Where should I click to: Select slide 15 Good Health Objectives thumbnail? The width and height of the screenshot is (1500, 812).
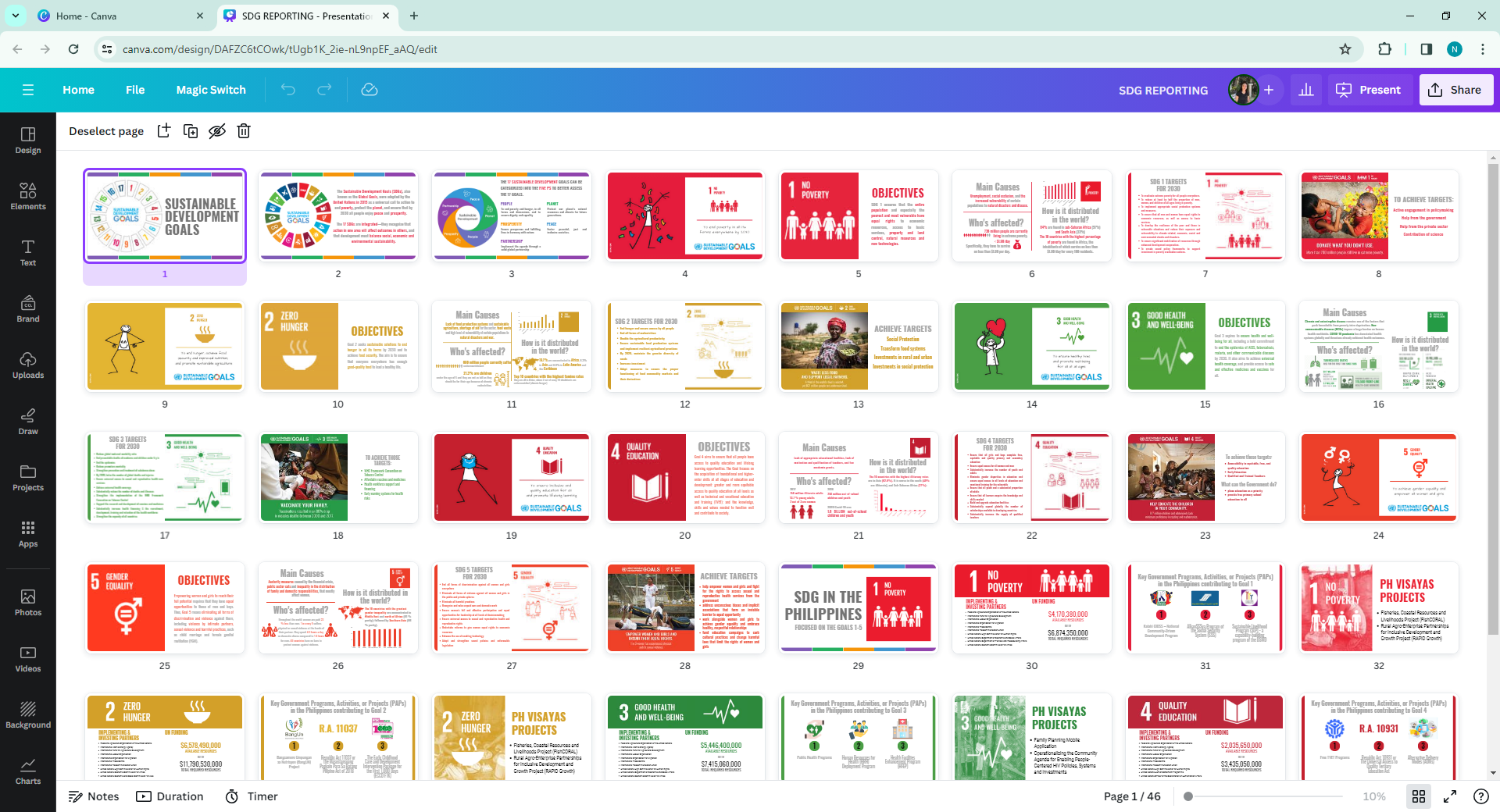point(1205,347)
